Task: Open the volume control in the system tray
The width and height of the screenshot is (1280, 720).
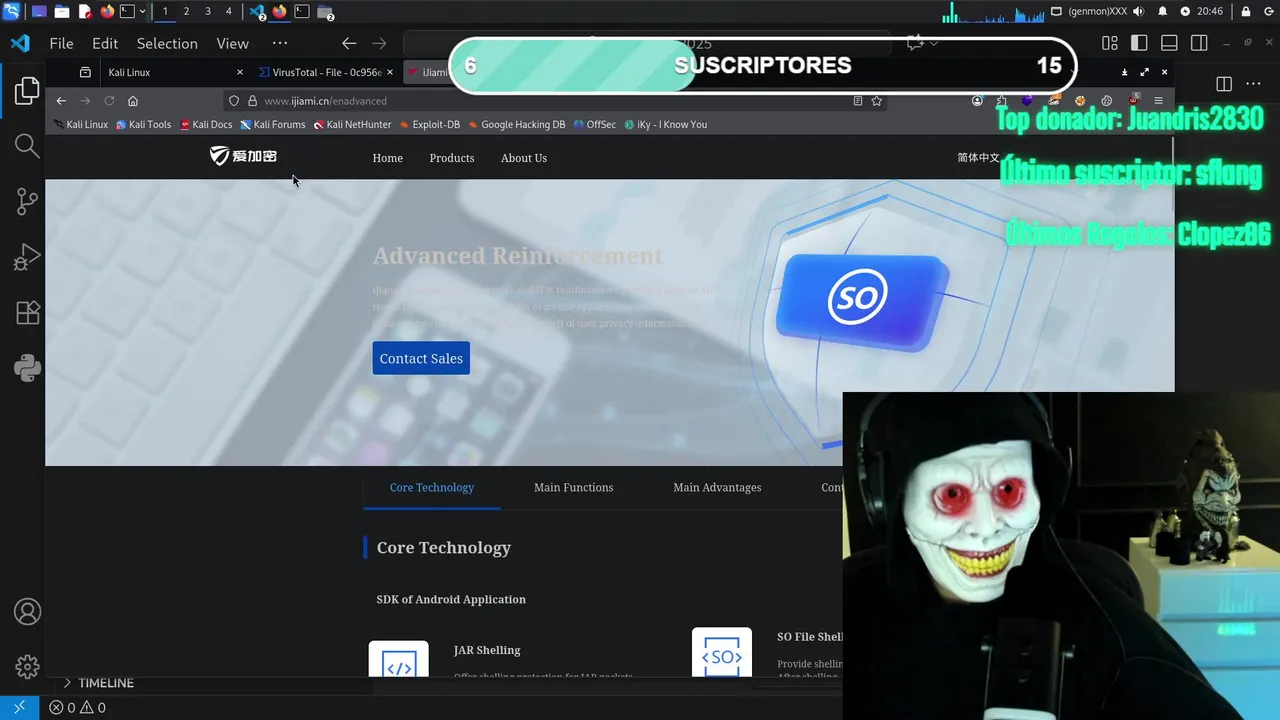Action: (1139, 12)
